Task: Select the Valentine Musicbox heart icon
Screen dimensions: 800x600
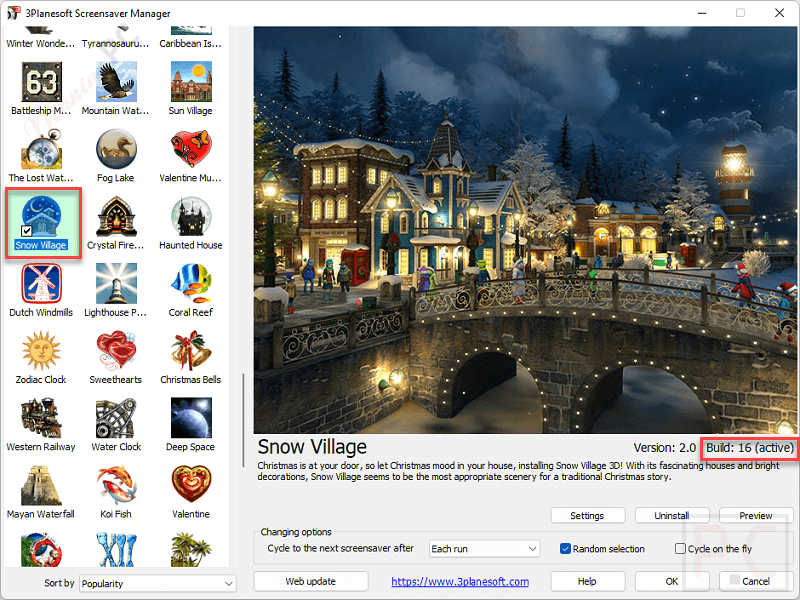Action: pyautogui.click(x=191, y=149)
